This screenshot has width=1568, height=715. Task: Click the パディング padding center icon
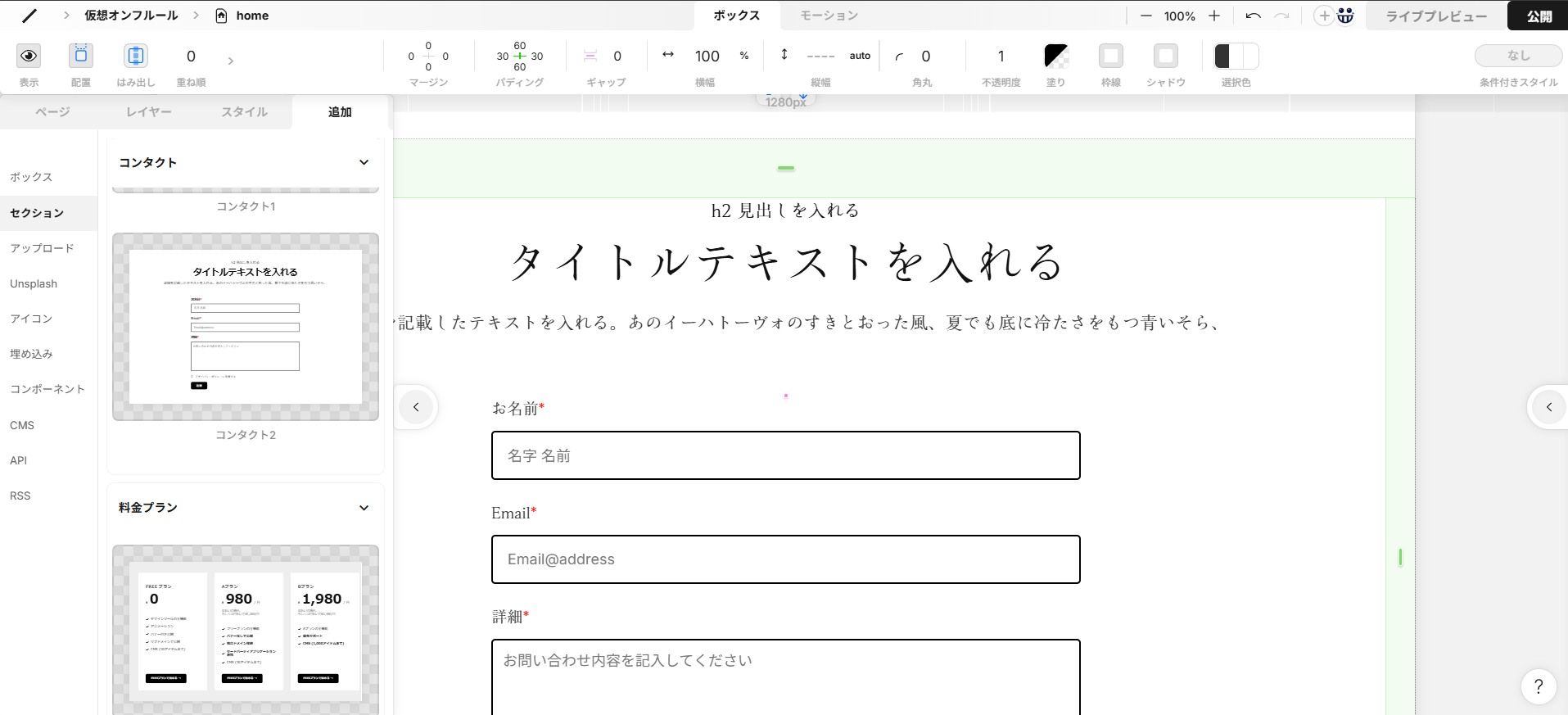pyautogui.click(x=520, y=56)
